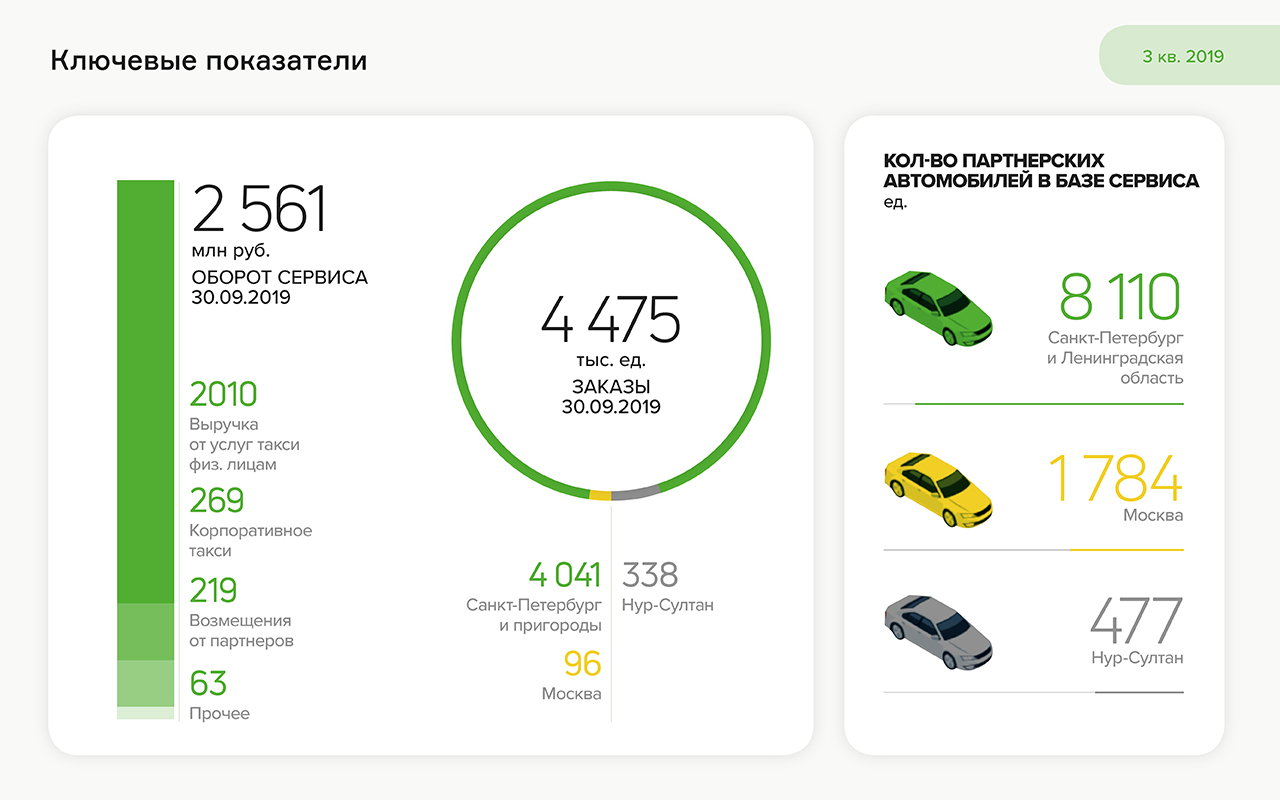This screenshot has width=1280, height=800.
Task: Click the revenue value 2010
Action: click(224, 394)
